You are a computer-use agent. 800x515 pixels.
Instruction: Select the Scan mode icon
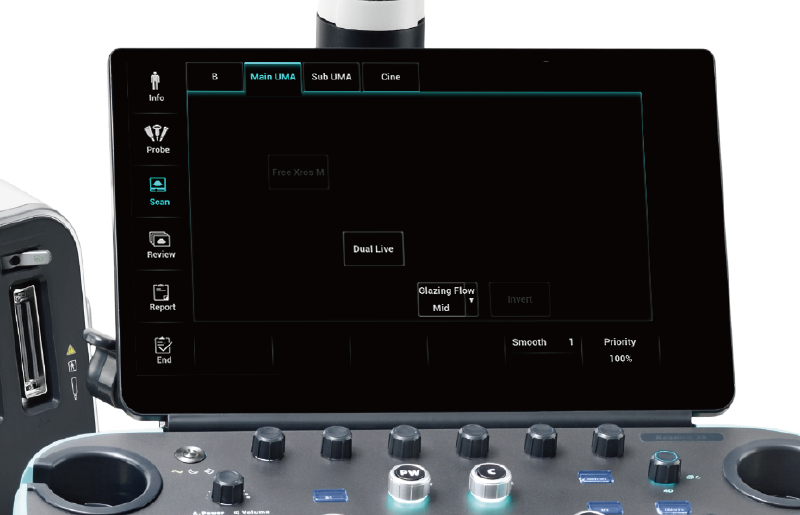coord(158,191)
